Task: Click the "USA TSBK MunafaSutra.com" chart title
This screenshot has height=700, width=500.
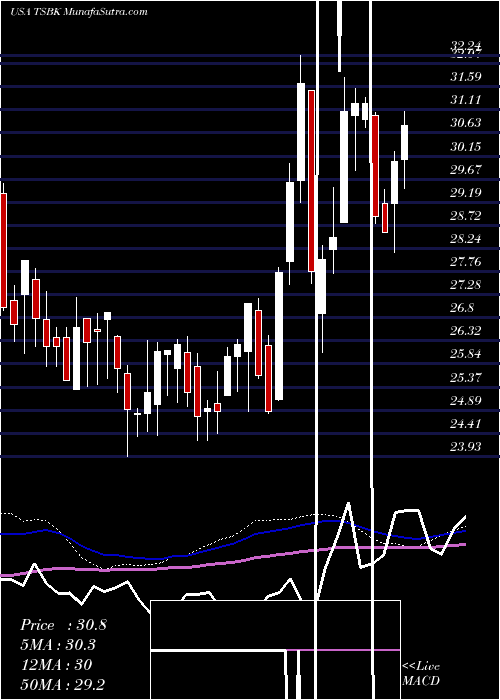Action: [79, 12]
